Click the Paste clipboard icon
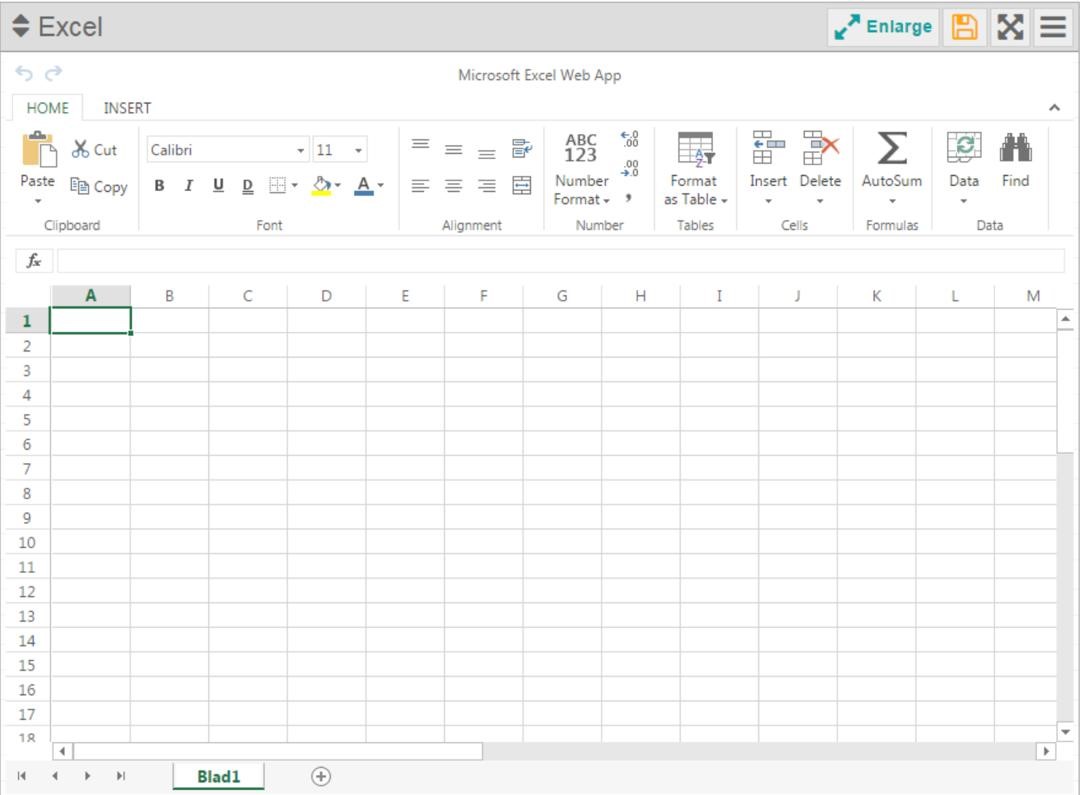Screen dimensions: 1080x795 [x=39, y=149]
